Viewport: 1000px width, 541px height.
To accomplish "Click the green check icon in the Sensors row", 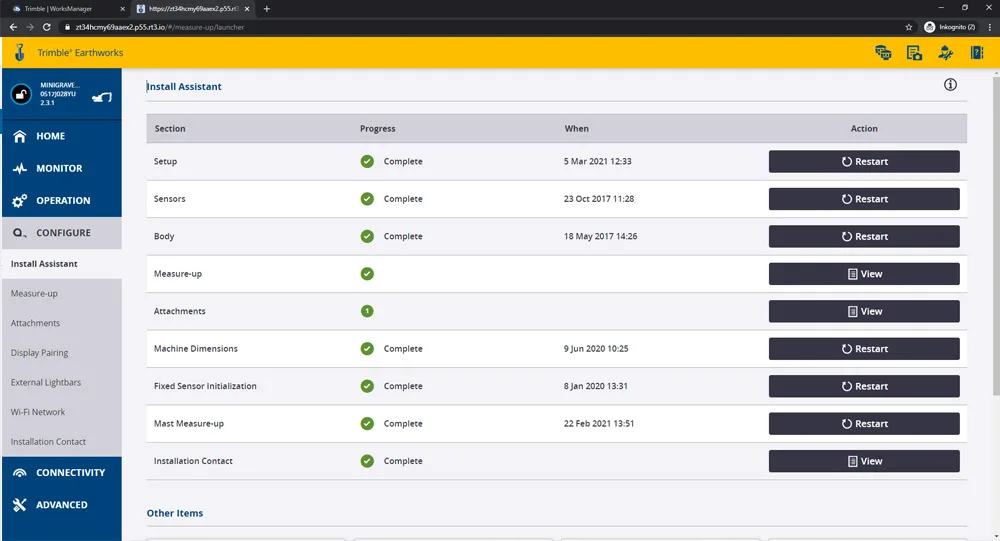I will (367, 199).
